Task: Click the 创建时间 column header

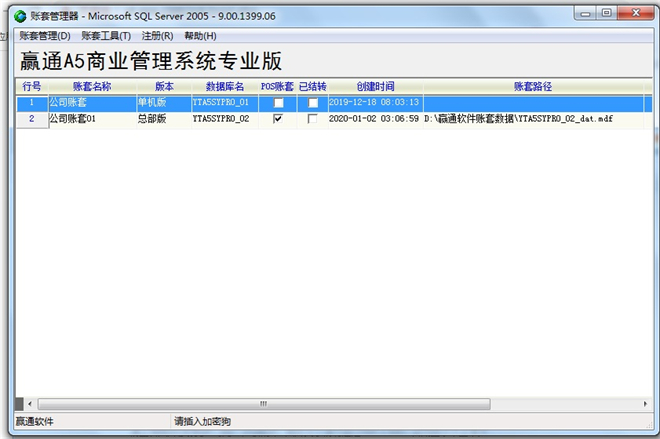Action: coord(375,87)
